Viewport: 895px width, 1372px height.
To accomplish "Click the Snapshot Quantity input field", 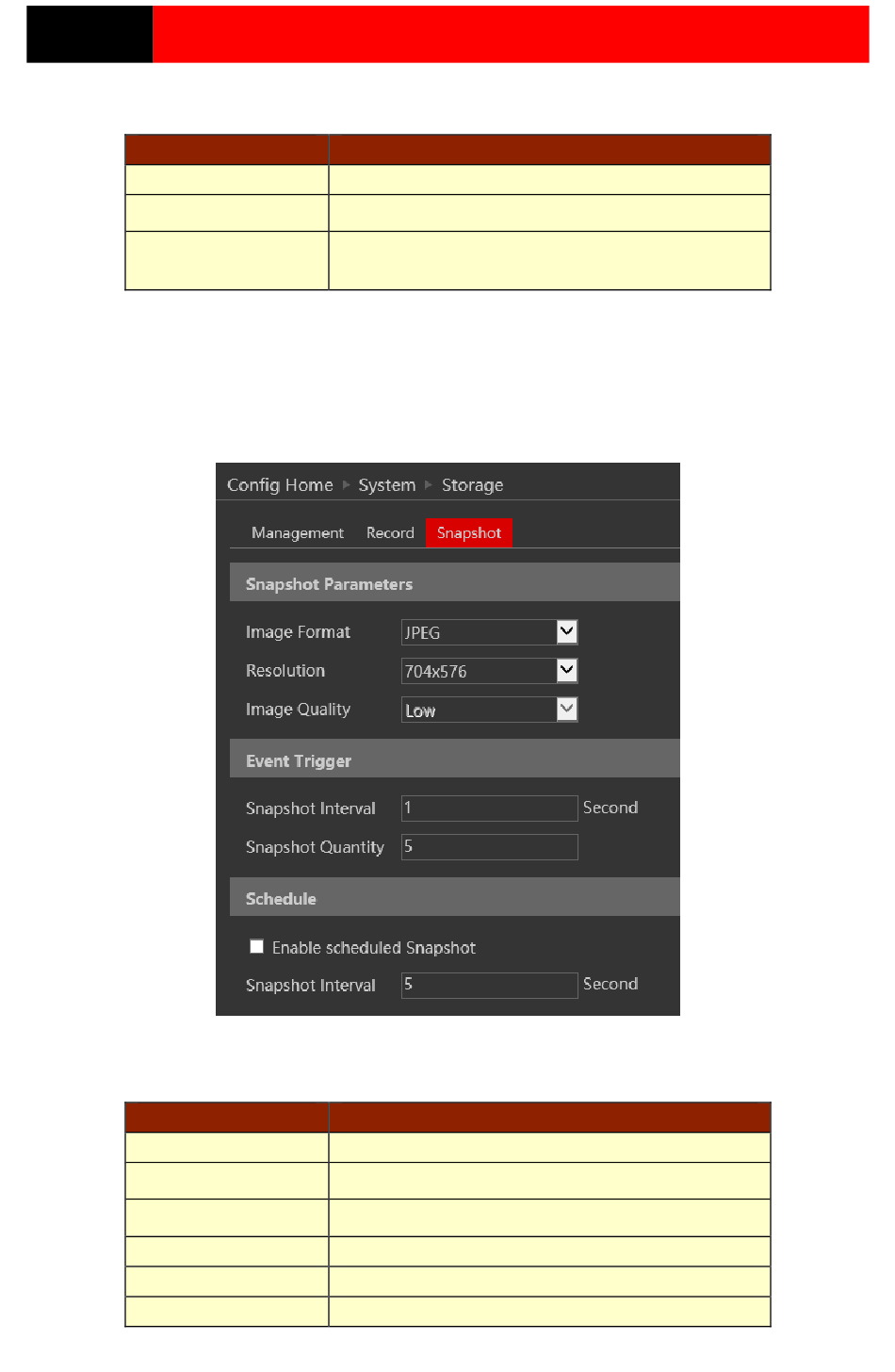I will click(489, 847).
